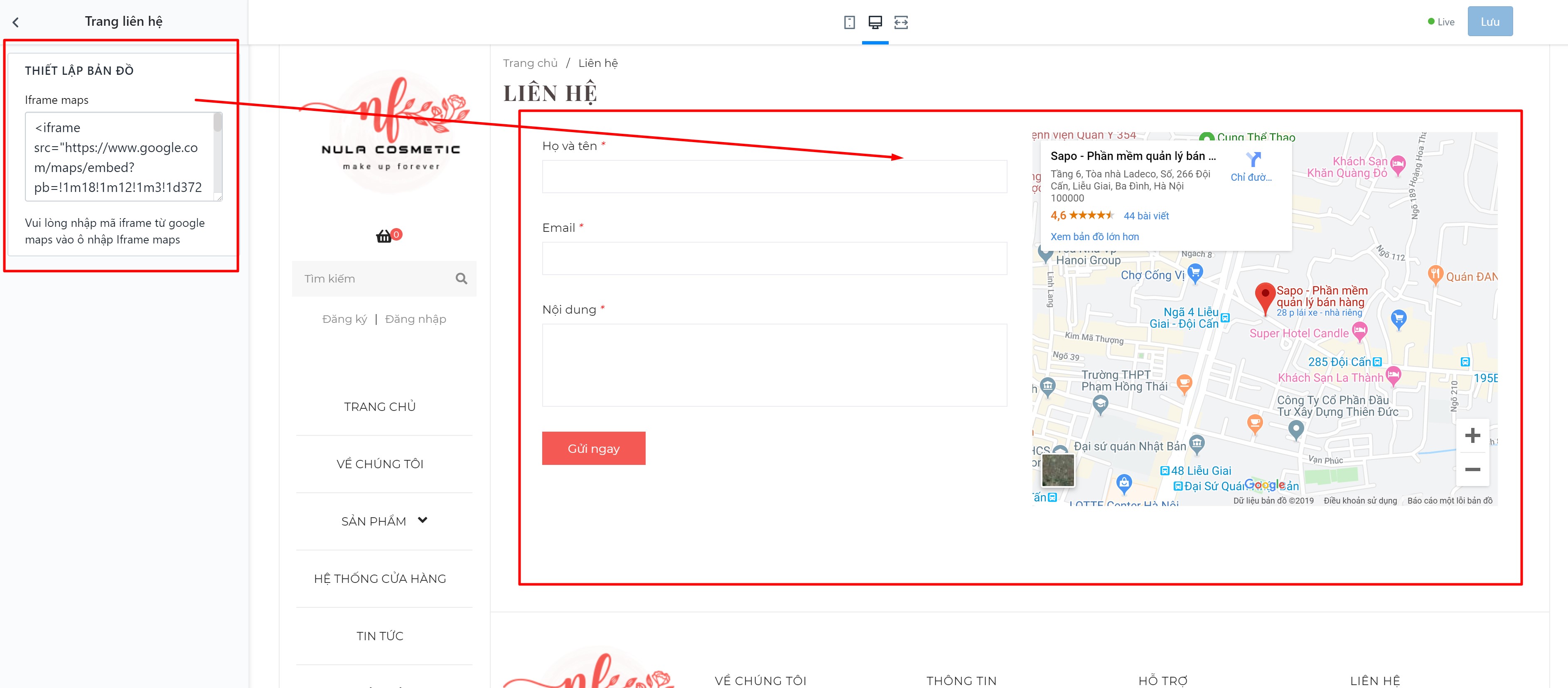
Task: Switch to desktop preview icon
Action: (x=875, y=22)
